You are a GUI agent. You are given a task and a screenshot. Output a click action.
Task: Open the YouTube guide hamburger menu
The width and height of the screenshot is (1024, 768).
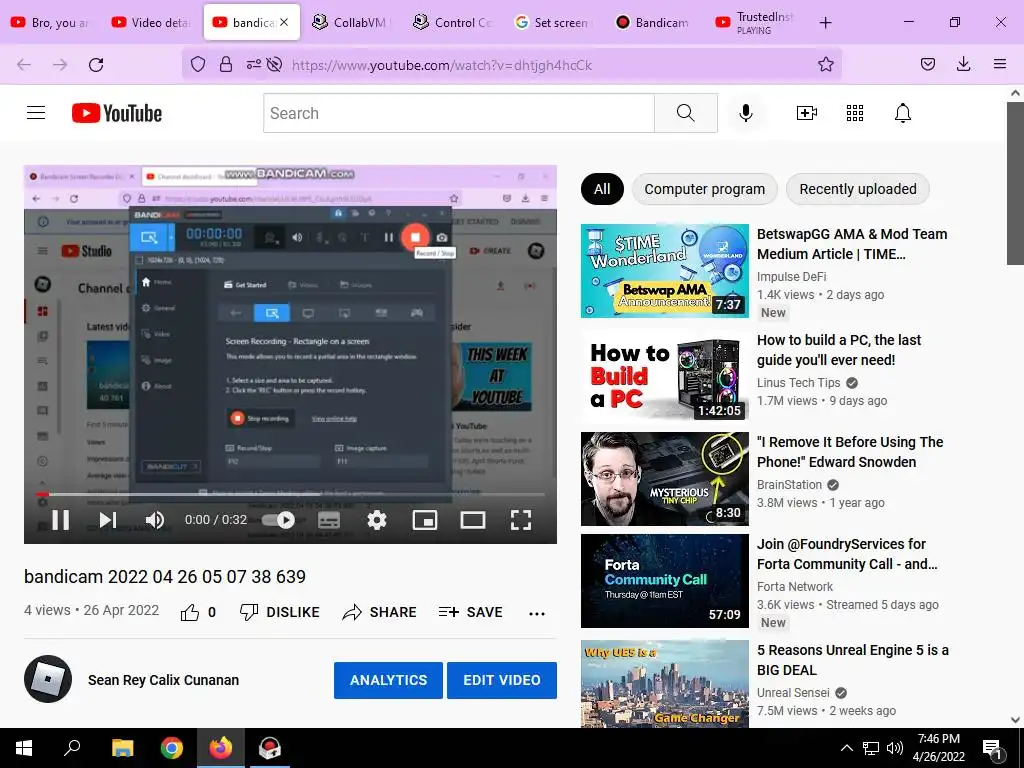coord(36,113)
